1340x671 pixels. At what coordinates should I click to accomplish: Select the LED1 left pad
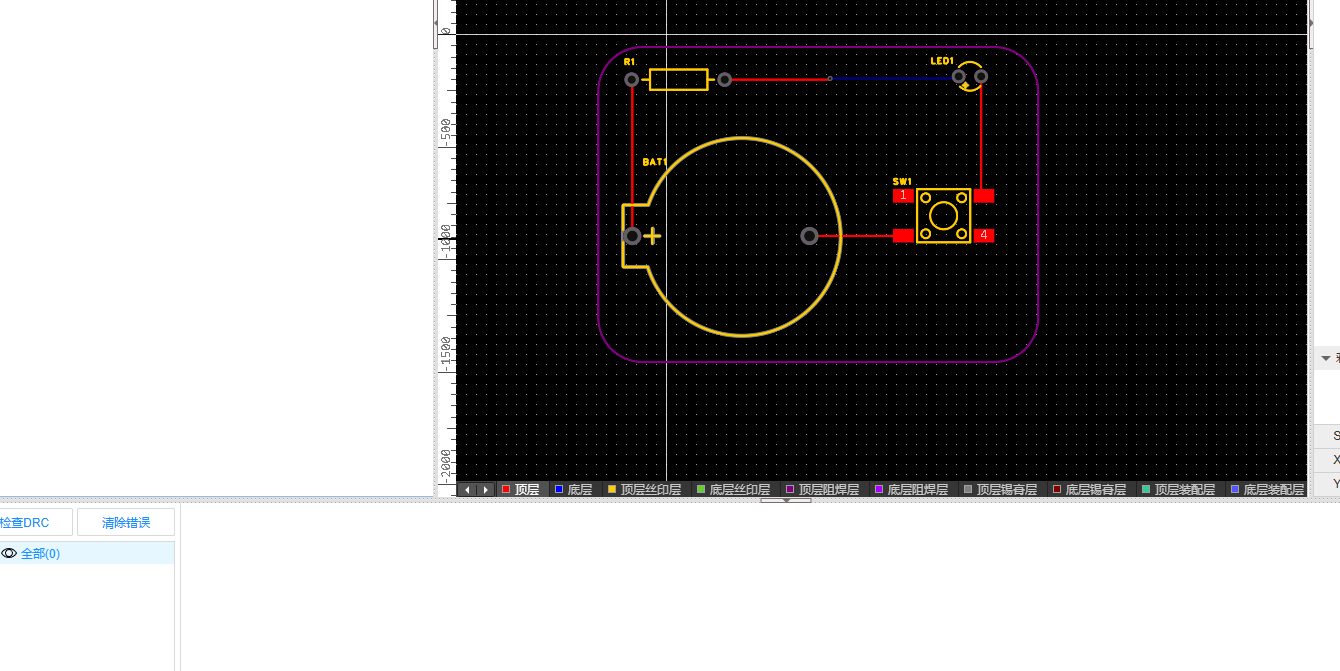pos(959,76)
